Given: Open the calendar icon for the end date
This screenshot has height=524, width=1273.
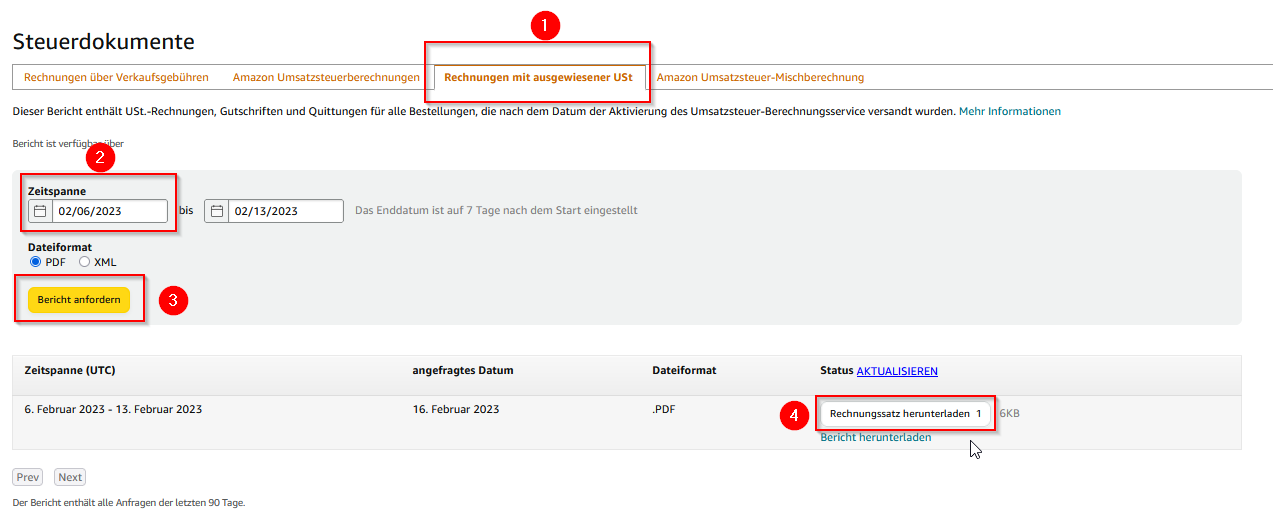Looking at the screenshot, I should (x=216, y=211).
